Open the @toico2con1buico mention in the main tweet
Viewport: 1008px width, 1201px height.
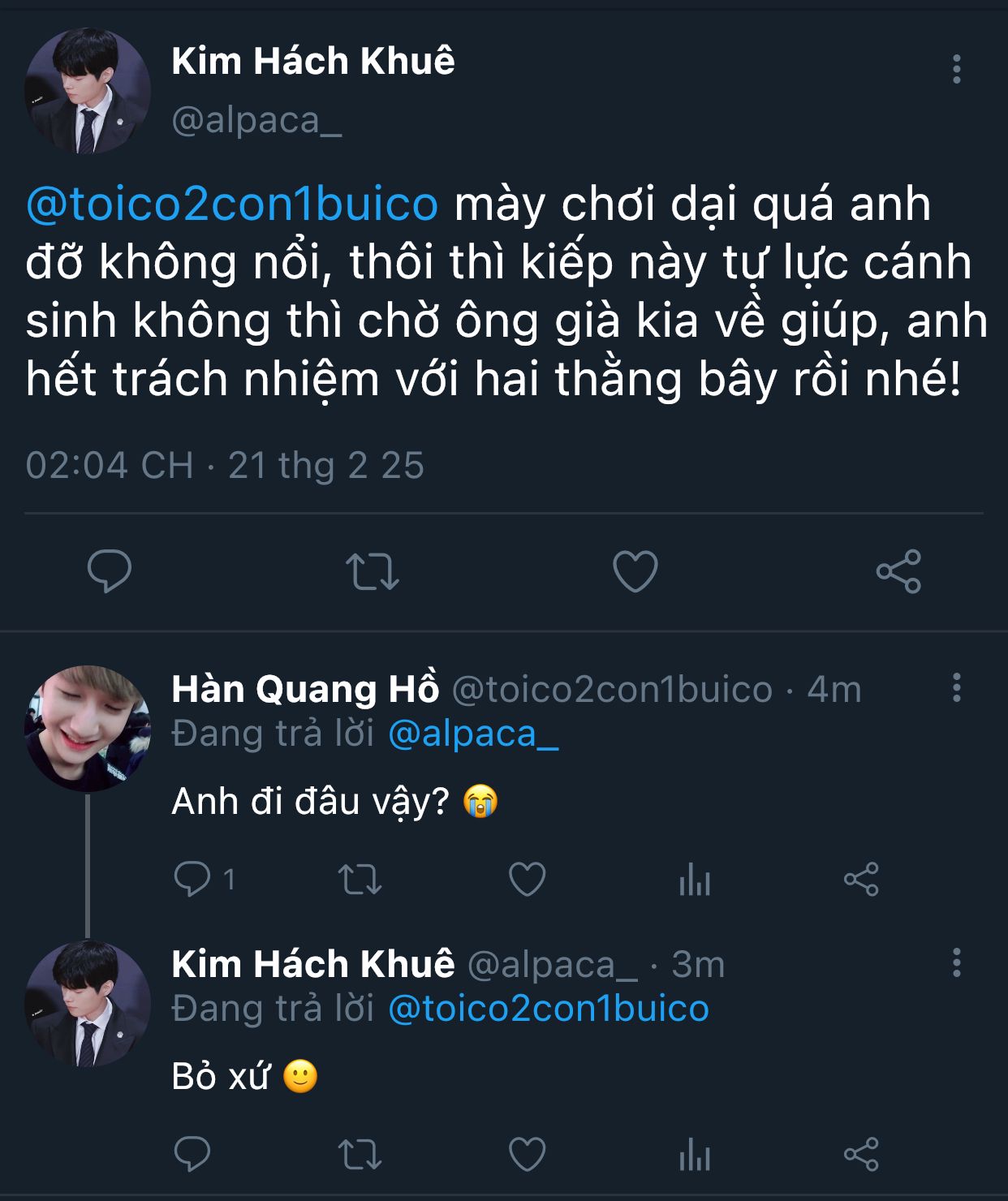(232, 204)
